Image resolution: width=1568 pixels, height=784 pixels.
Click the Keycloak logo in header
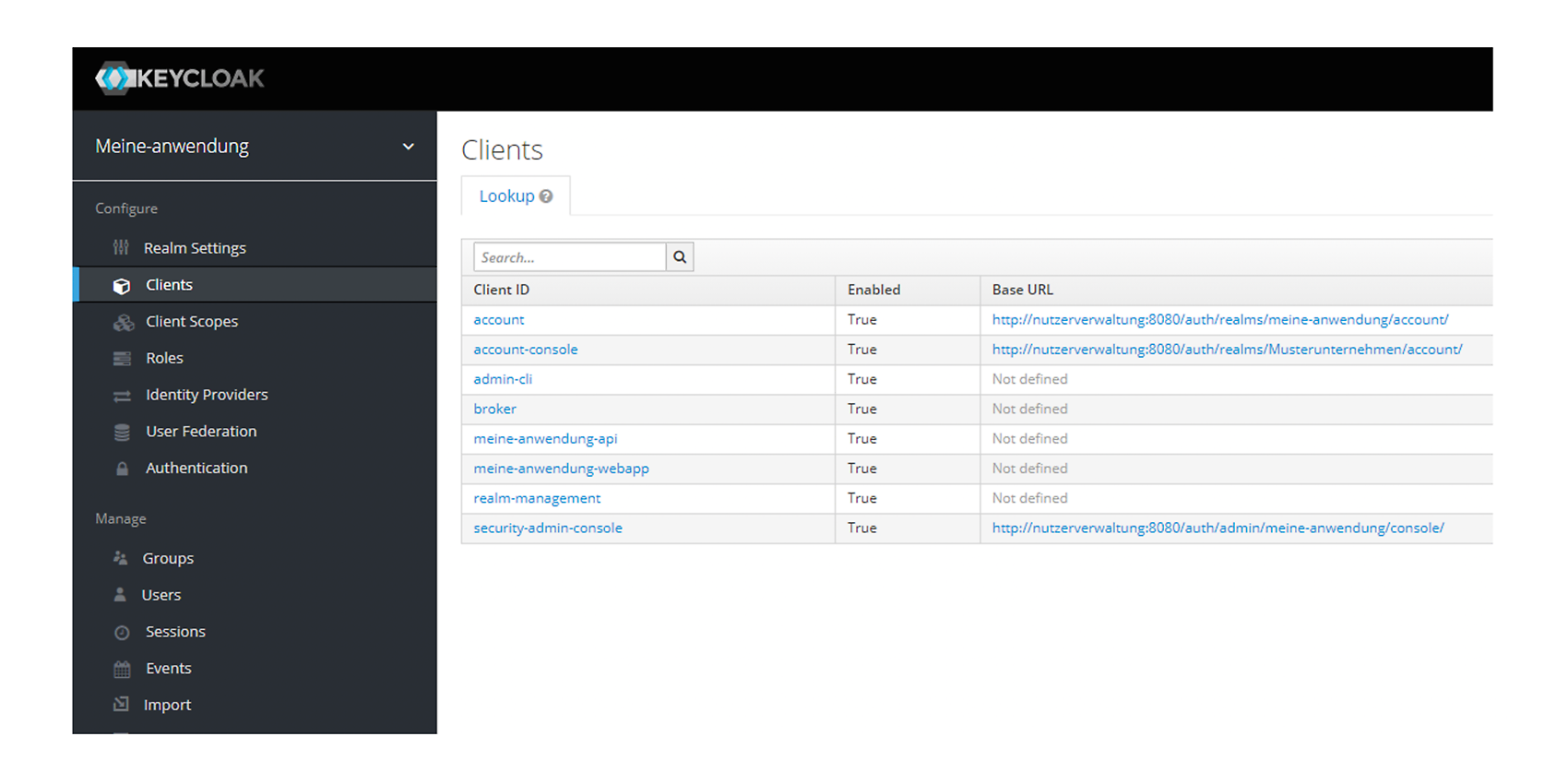[180, 78]
